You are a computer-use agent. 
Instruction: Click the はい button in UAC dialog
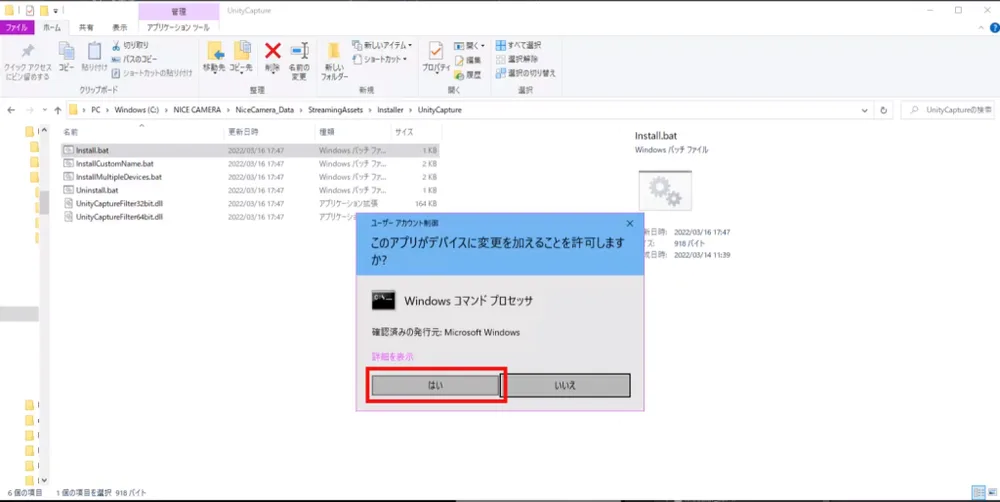pos(436,385)
